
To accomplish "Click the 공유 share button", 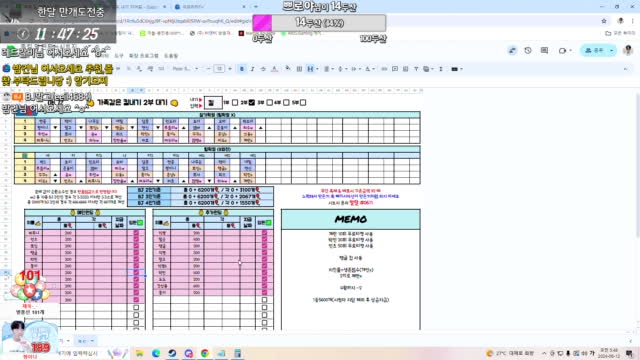I will 594,51.
